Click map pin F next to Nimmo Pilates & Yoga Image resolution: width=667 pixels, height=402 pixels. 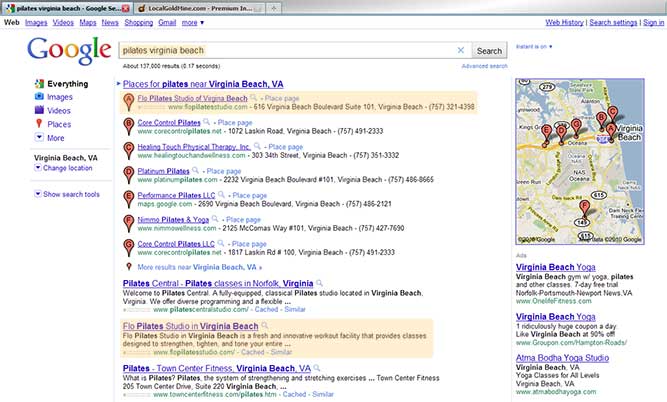(128, 223)
